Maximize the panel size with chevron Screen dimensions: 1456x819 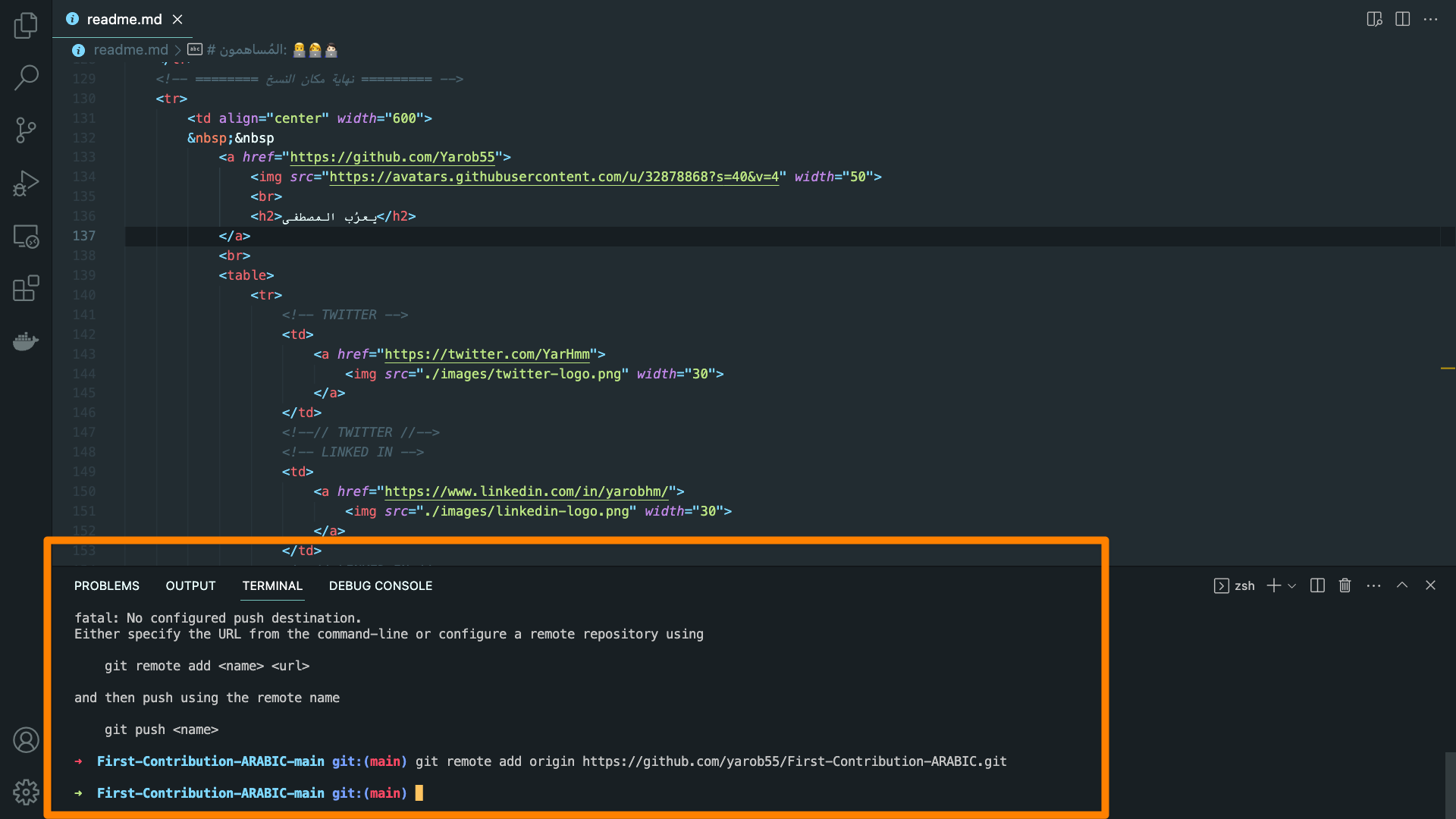tap(1402, 585)
